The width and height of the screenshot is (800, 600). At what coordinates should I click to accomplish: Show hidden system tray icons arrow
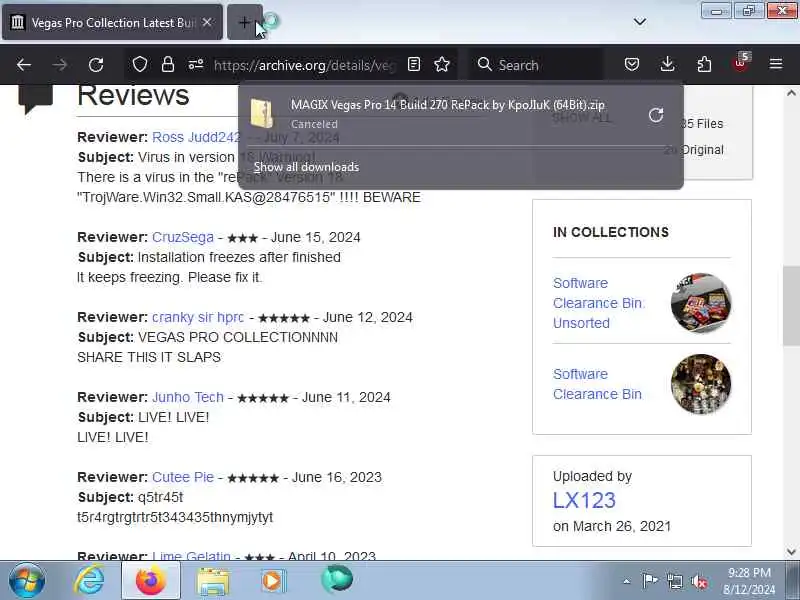[627, 581]
